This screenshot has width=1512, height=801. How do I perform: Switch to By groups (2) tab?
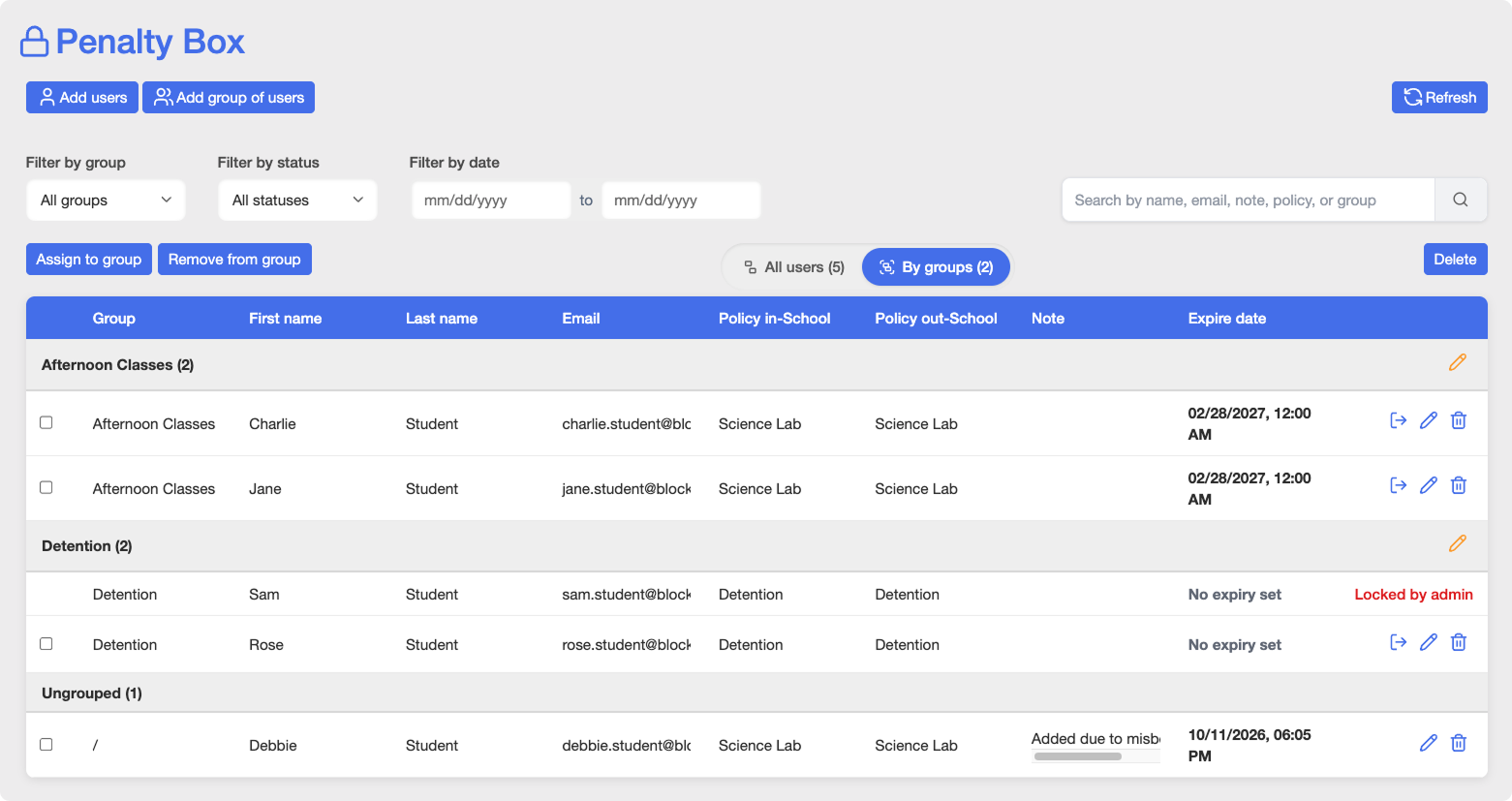point(936,267)
